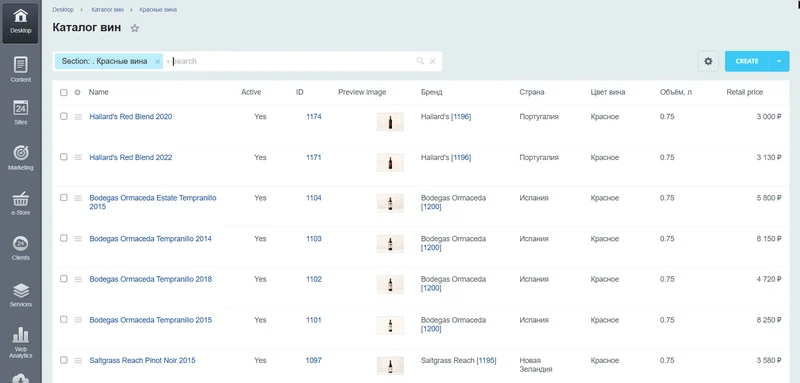Sort by Active column header
Image resolution: width=800 pixels, height=383 pixels.
coord(251,92)
